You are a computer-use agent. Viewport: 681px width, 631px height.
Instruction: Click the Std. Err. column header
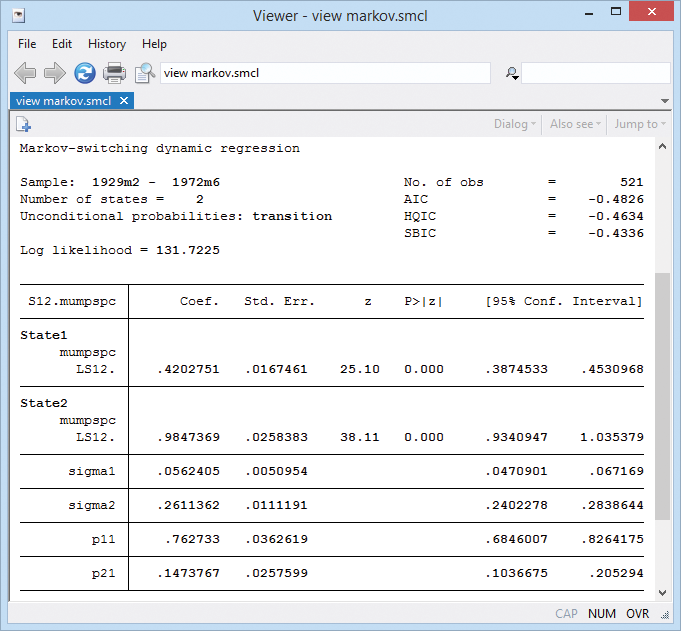[x=279, y=301]
